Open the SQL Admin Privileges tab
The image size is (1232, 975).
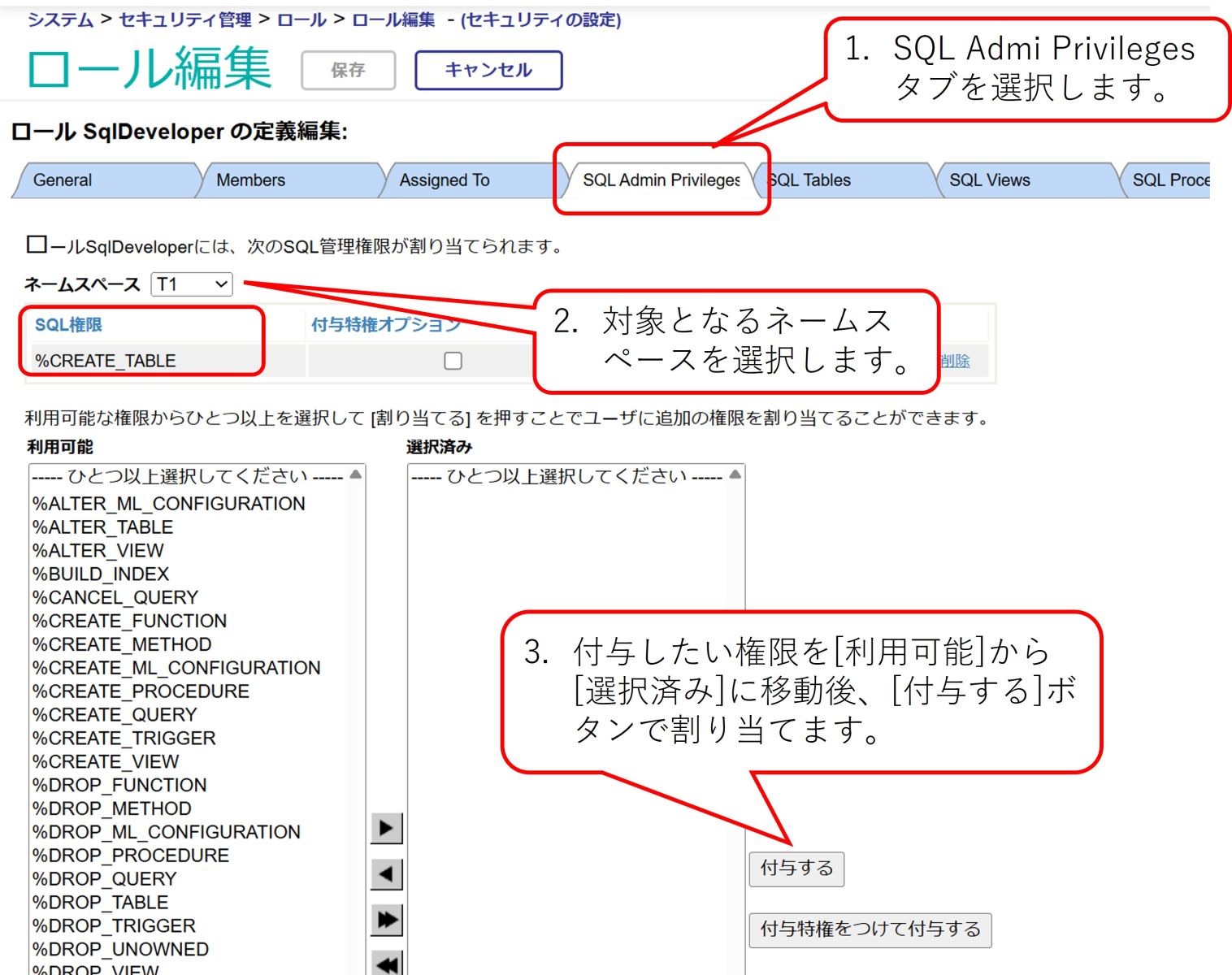click(x=661, y=180)
